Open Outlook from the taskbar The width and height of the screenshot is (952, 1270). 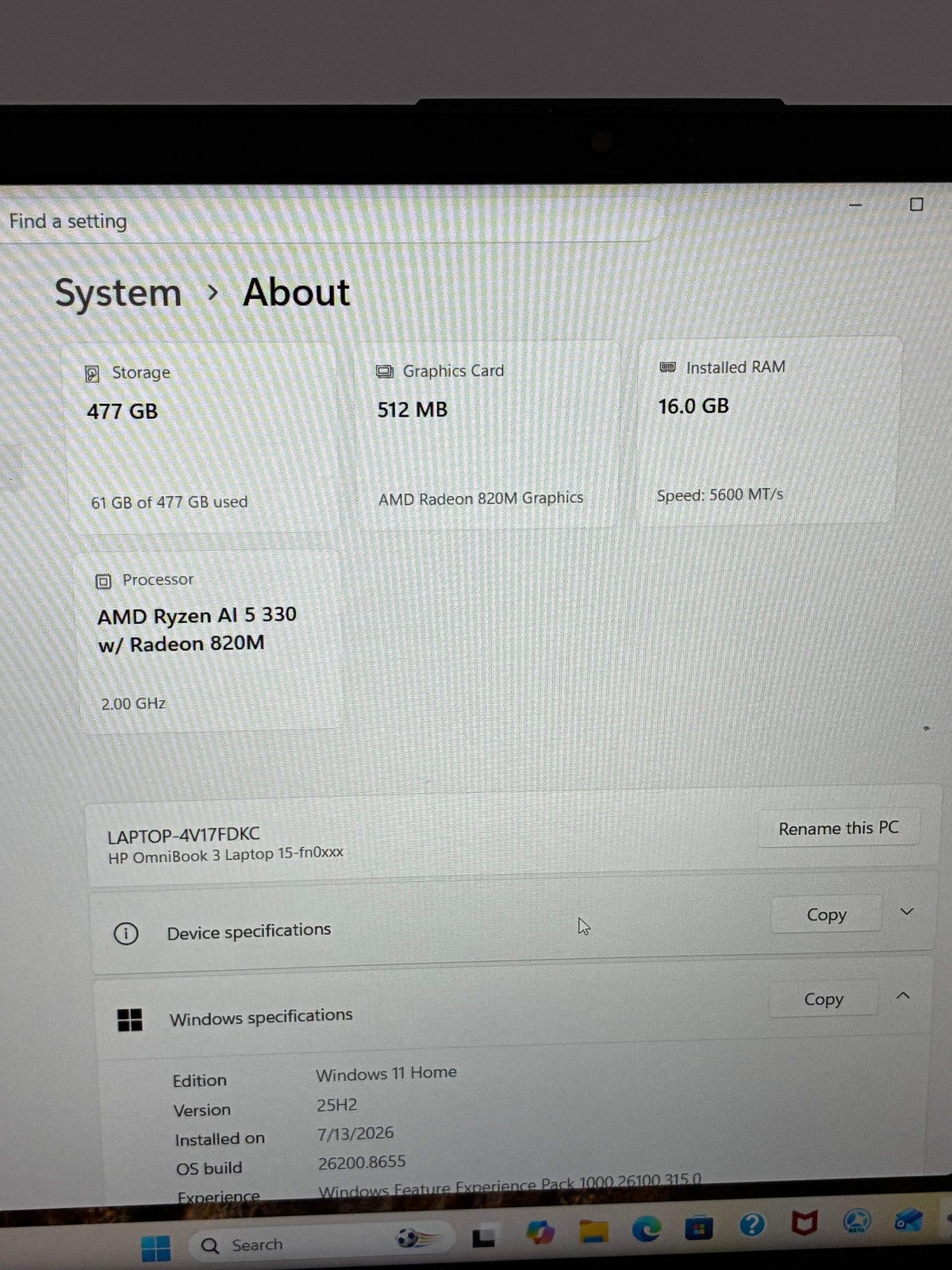(x=908, y=1219)
